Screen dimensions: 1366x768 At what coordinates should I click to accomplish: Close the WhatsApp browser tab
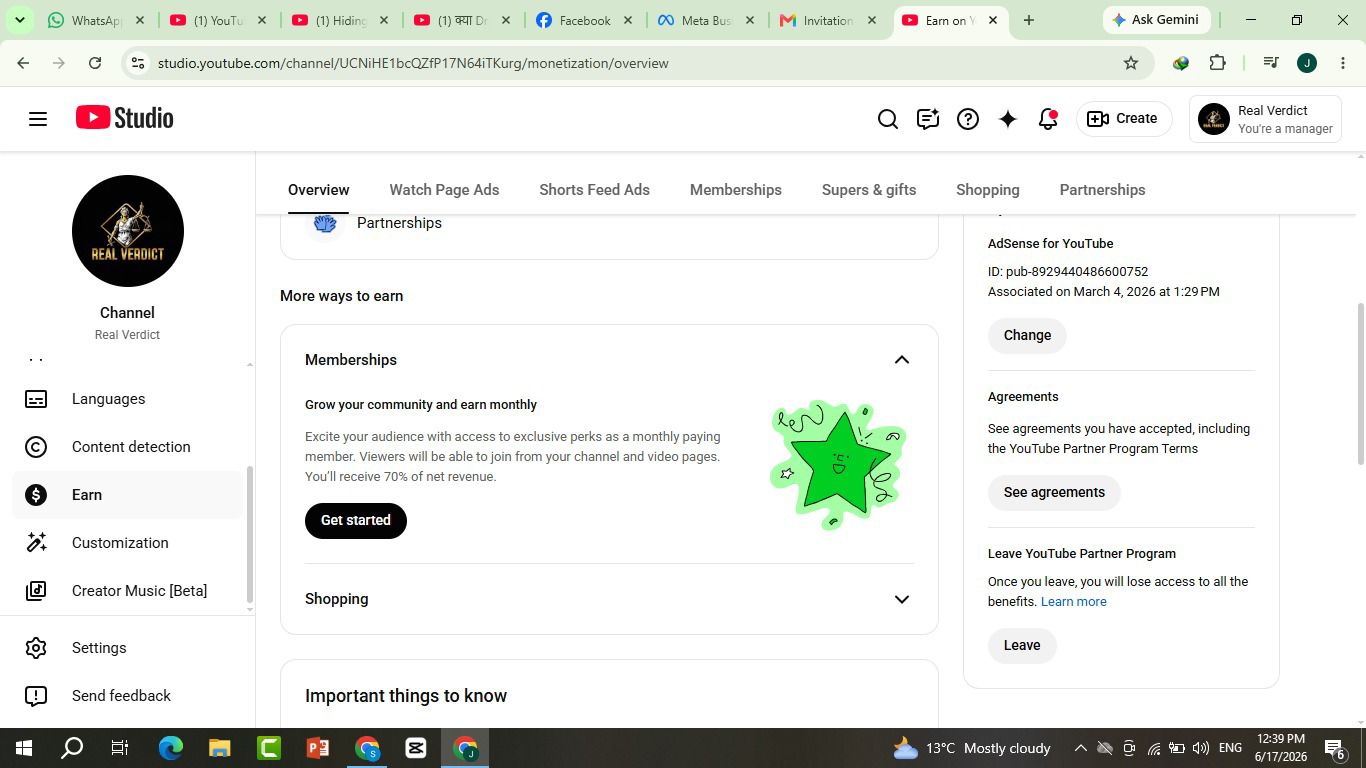tap(140, 20)
